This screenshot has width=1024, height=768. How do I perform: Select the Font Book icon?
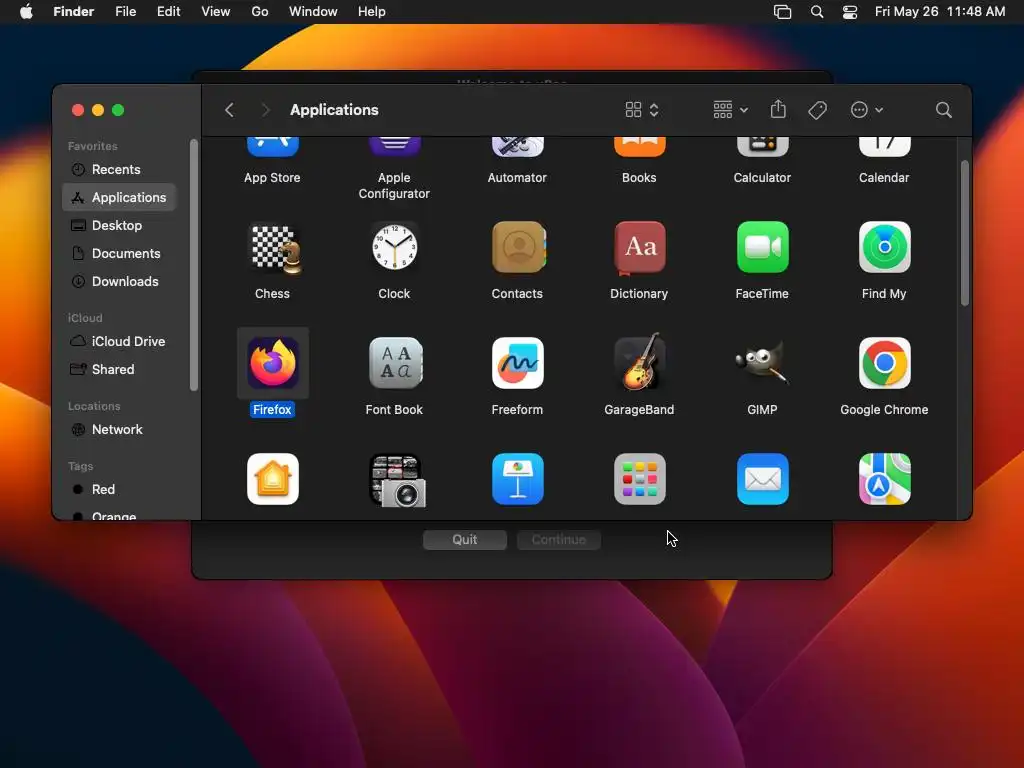tap(395, 363)
